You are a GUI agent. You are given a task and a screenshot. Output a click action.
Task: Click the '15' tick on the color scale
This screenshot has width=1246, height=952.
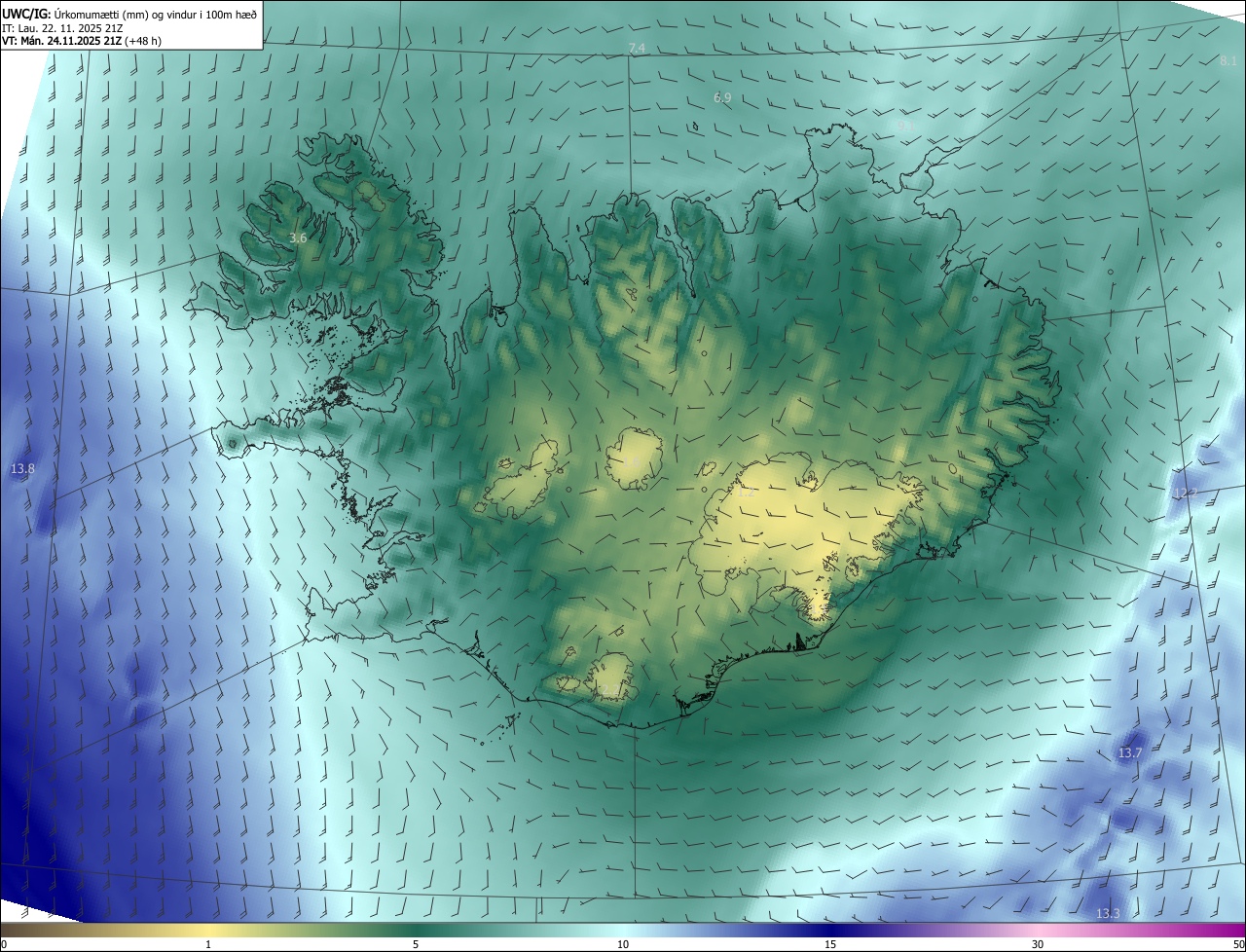tap(830, 944)
